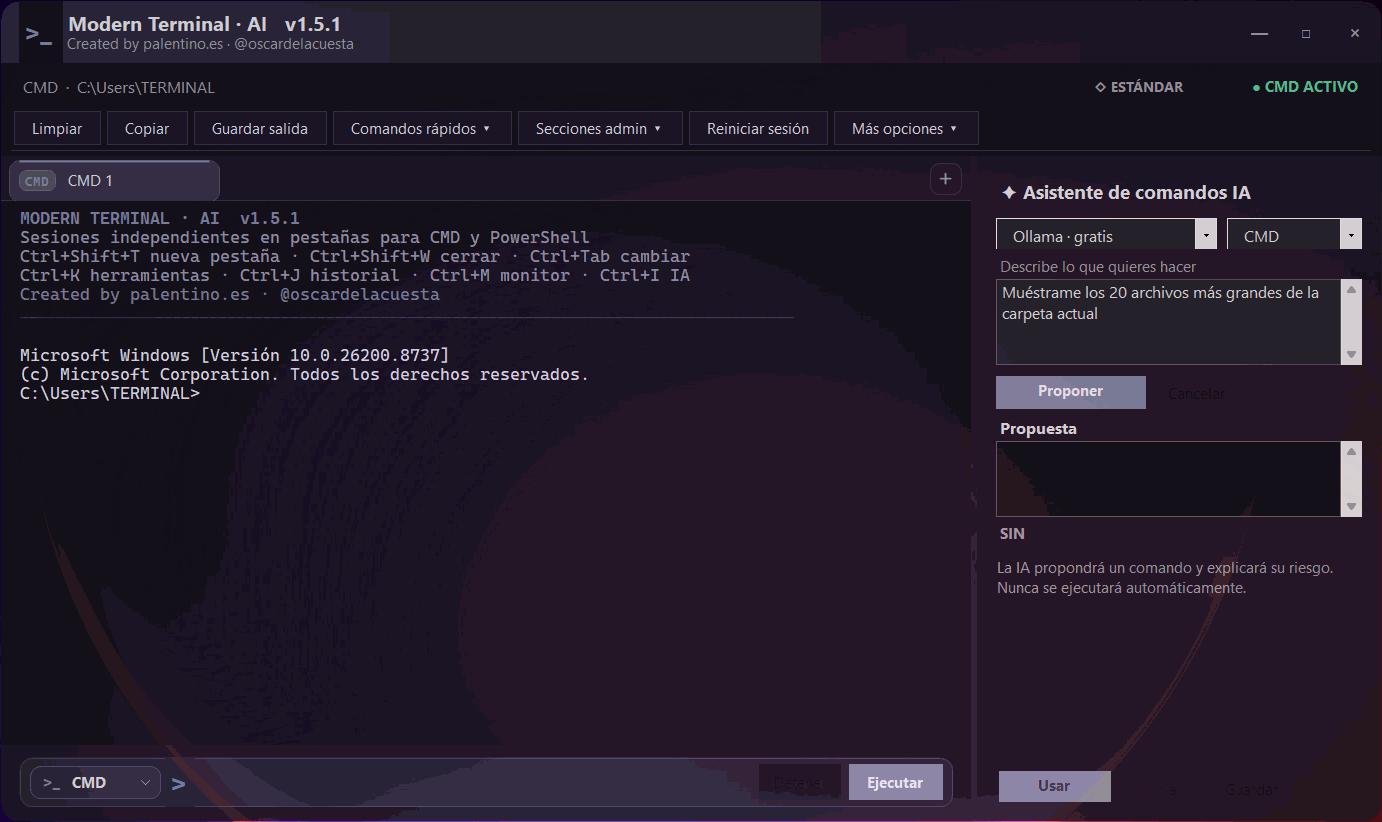Click Limpiar to clear the terminal
The width and height of the screenshot is (1382, 822).
(58, 128)
